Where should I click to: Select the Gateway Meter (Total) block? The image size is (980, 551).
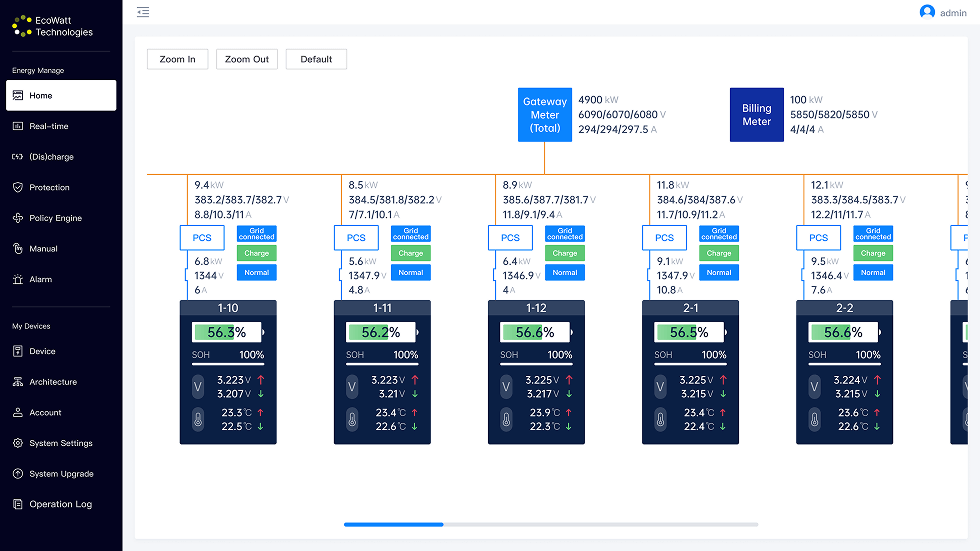click(x=545, y=115)
